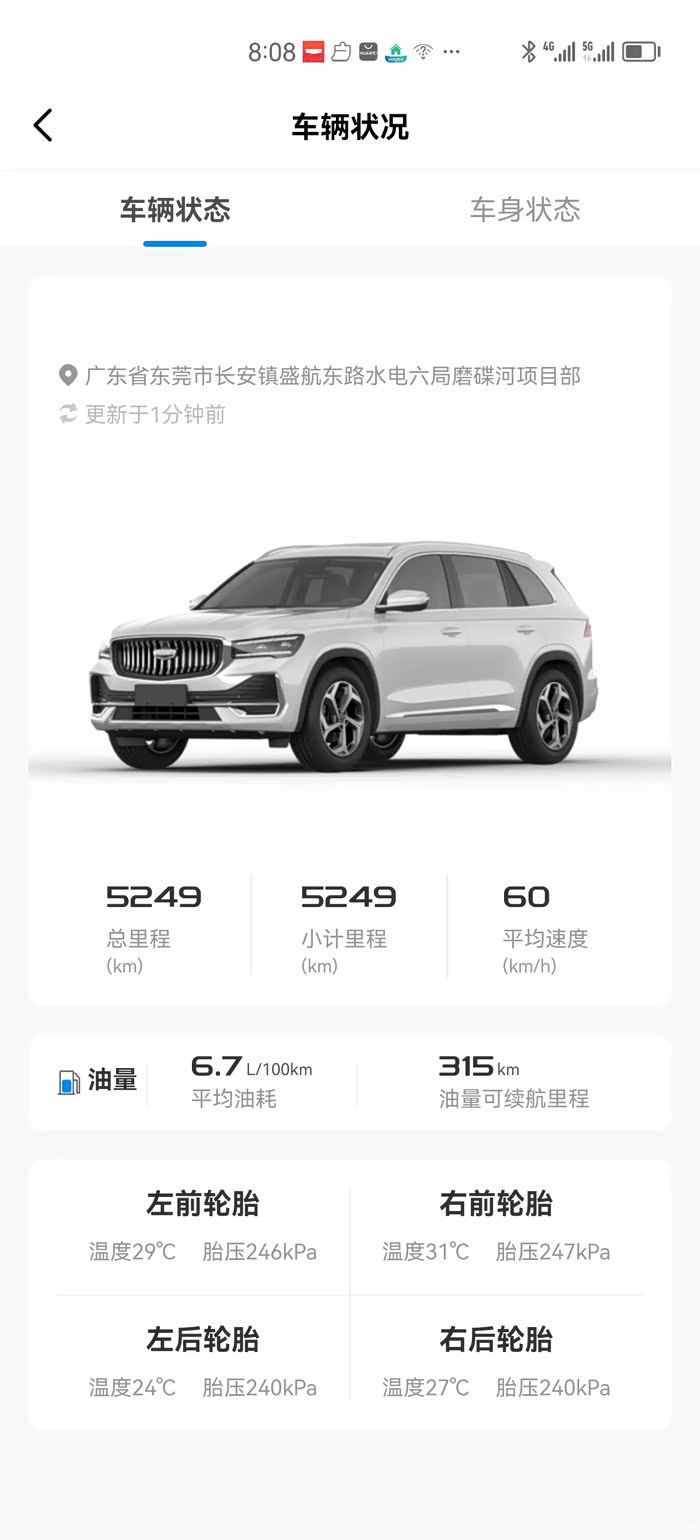Viewport: 700px width, 1540px height.
Task: Tap the refresh update icon
Action: [68, 414]
